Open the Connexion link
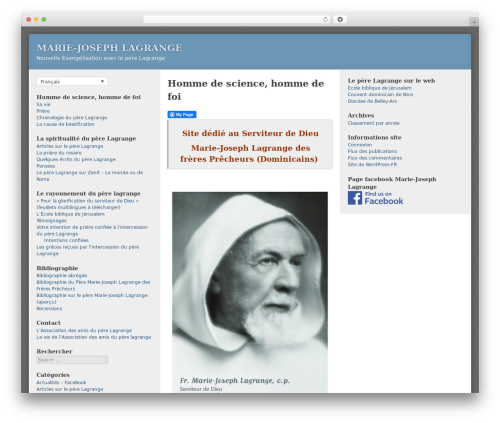This screenshot has width=500, height=423. [x=360, y=145]
